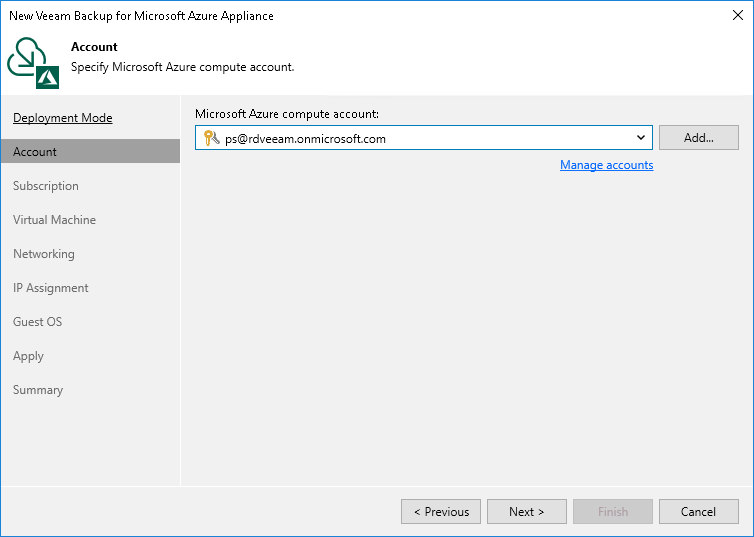The width and height of the screenshot is (754, 537).
Task: Go to the Deployment Mode step
Action: pos(62,118)
